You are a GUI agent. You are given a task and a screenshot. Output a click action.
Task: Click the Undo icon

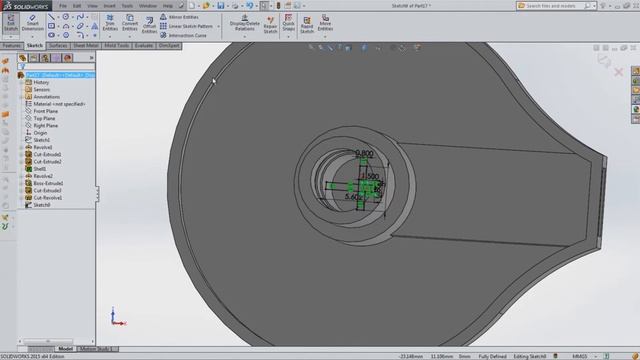coord(249,6)
